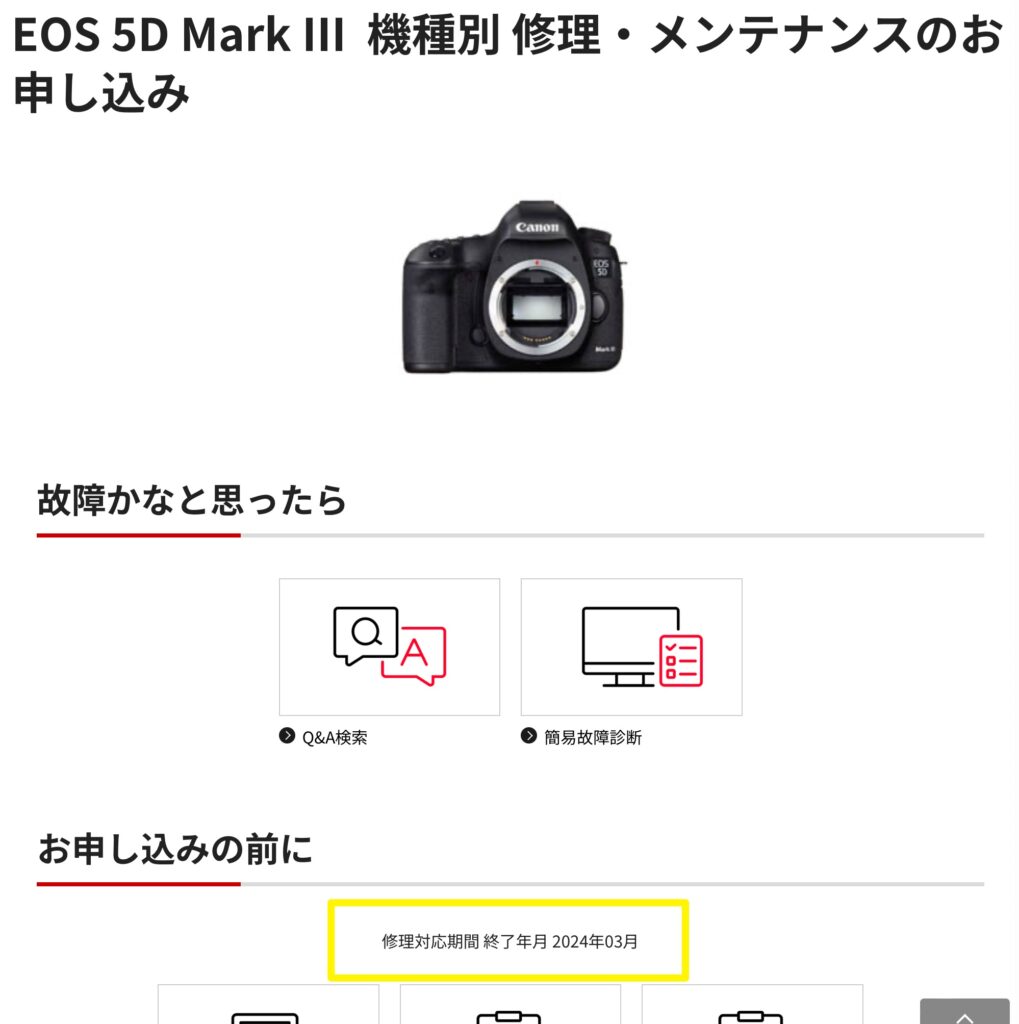
Task: Click the Canon logo on the camera
Action: 537,227
